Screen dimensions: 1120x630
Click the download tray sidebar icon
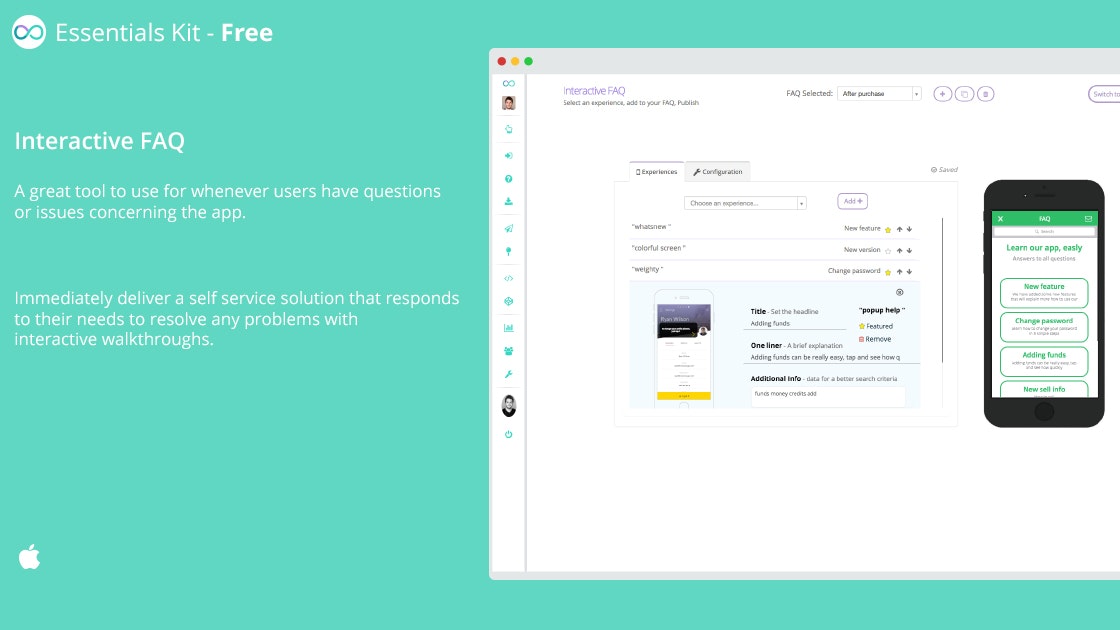tap(509, 201)
